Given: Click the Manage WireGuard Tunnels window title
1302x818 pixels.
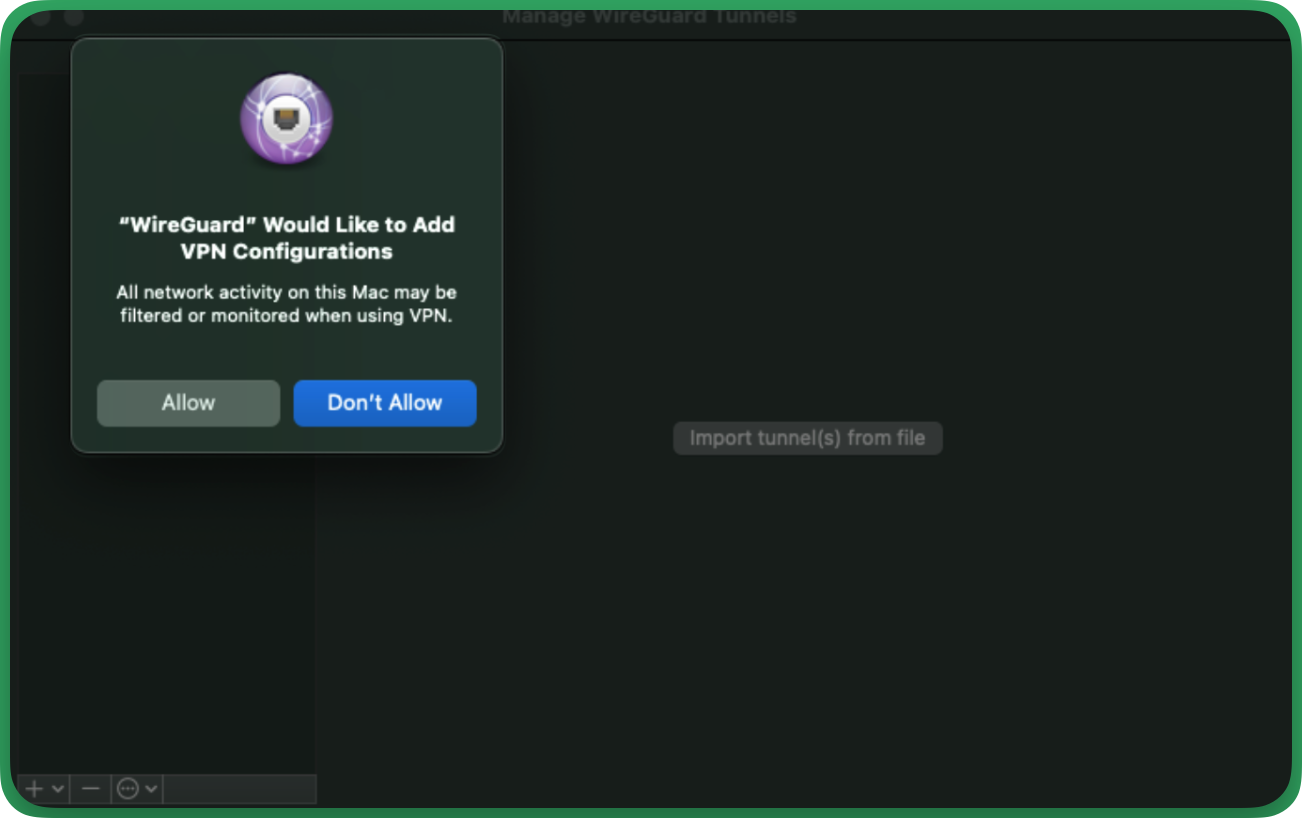Looking at the screenshot, I should point(649,17).
